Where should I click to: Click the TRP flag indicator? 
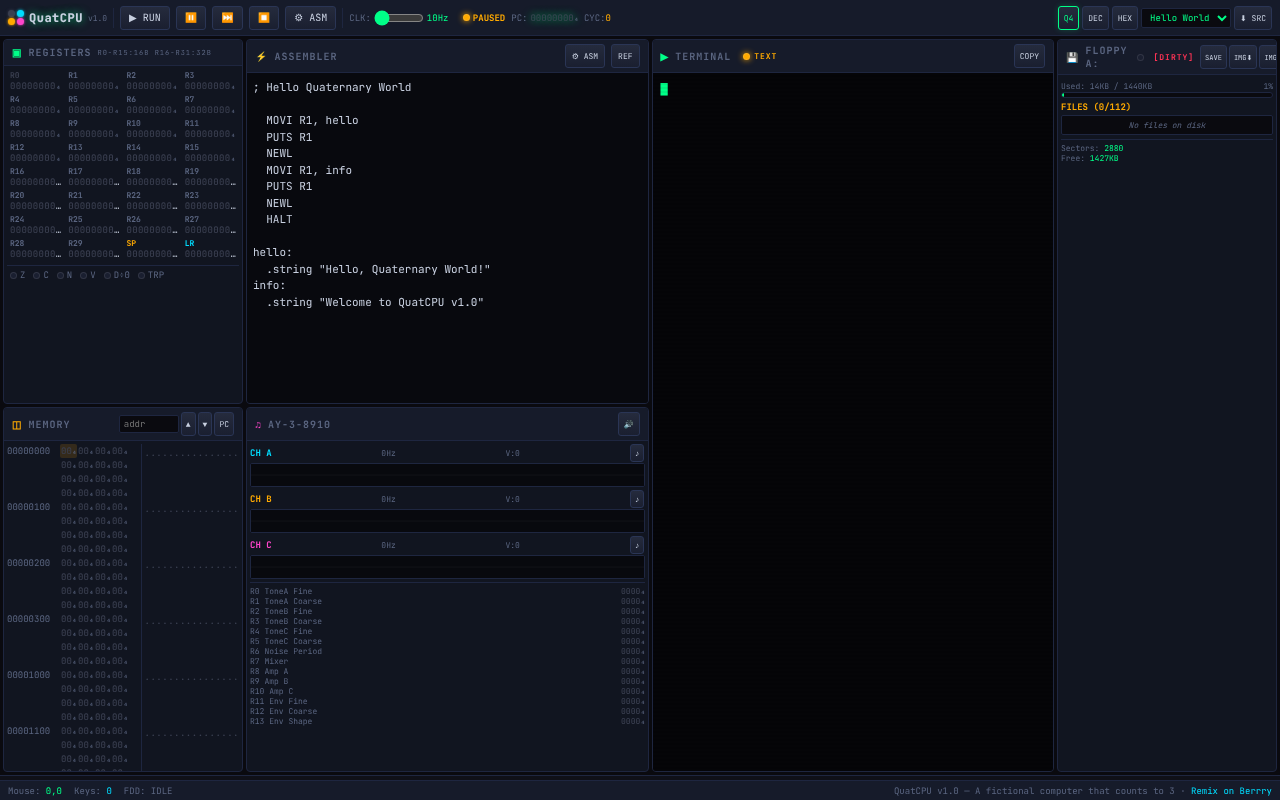pos(151,275)
